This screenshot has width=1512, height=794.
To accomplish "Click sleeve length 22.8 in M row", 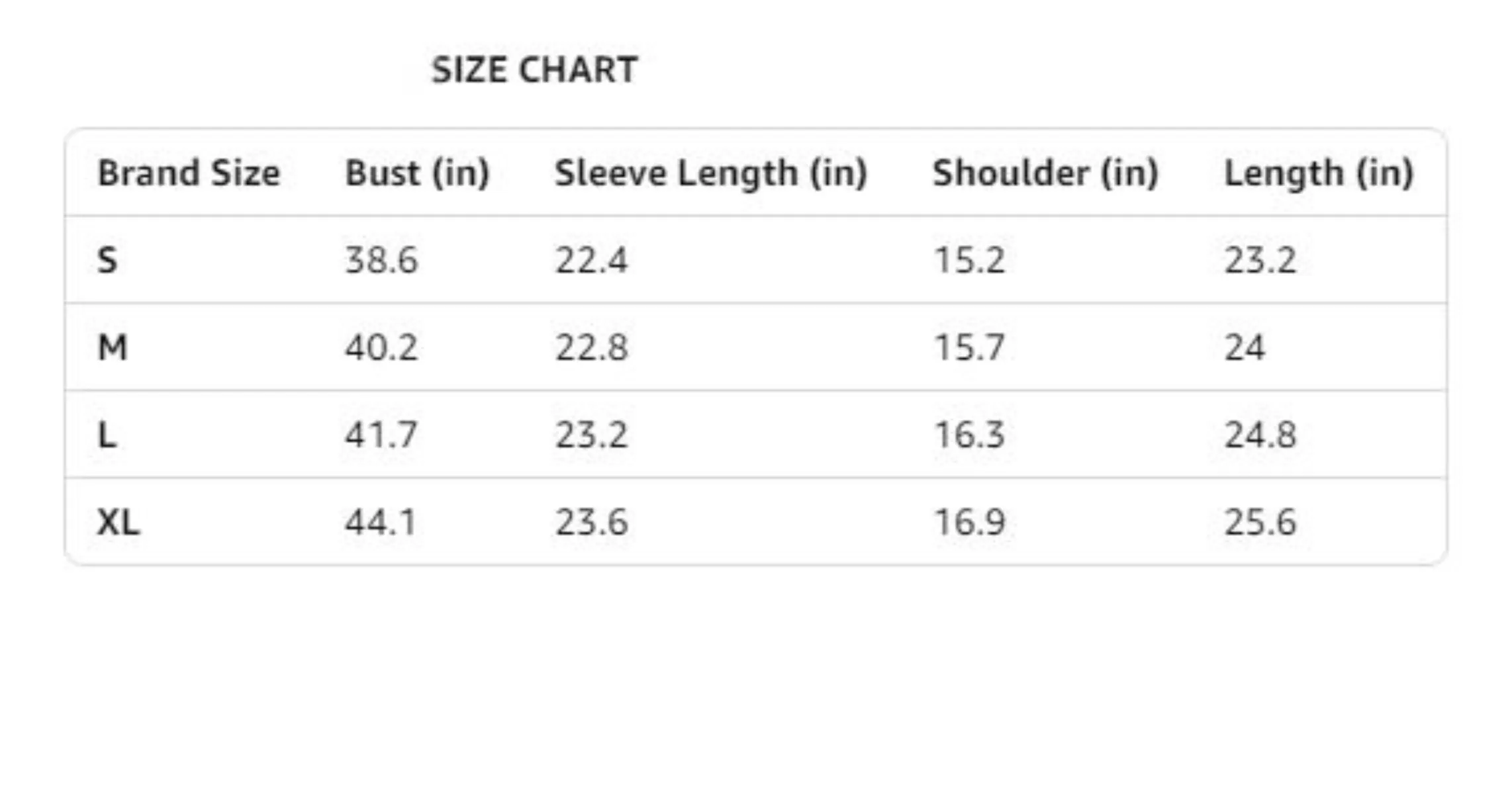I will (x=591, y=347).
